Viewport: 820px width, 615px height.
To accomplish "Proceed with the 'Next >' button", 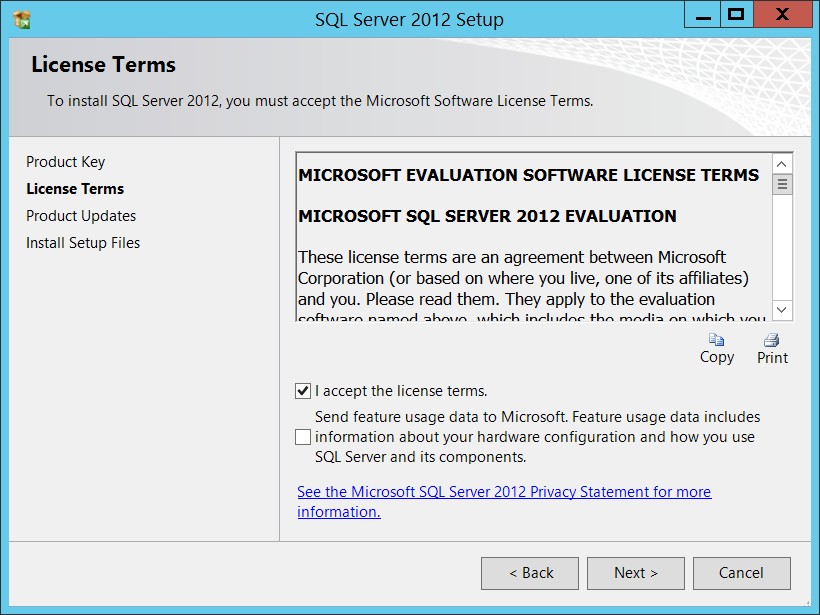I will click(635, 573).
